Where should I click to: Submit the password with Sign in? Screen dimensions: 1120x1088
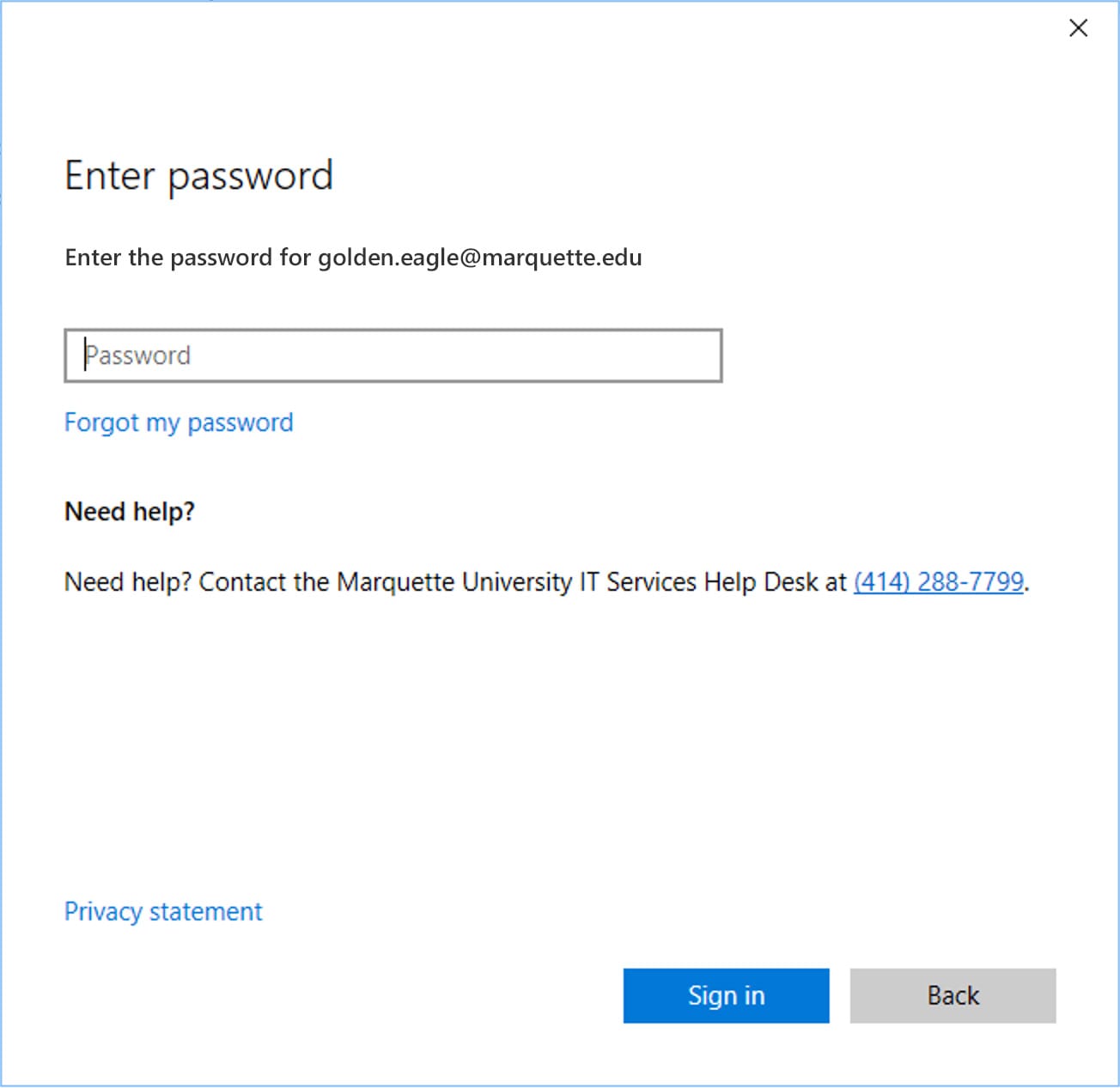[x=726, y=995]
